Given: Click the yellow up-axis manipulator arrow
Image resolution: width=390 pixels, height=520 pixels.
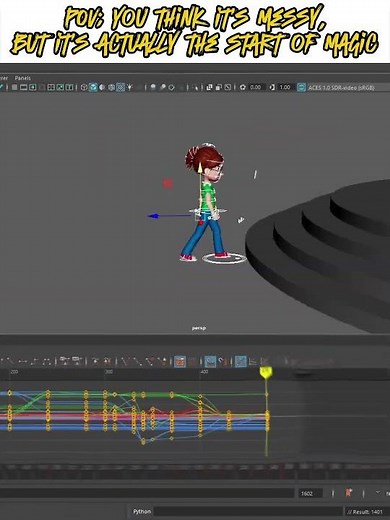Looking at the screenshot, I should point(200,168).
